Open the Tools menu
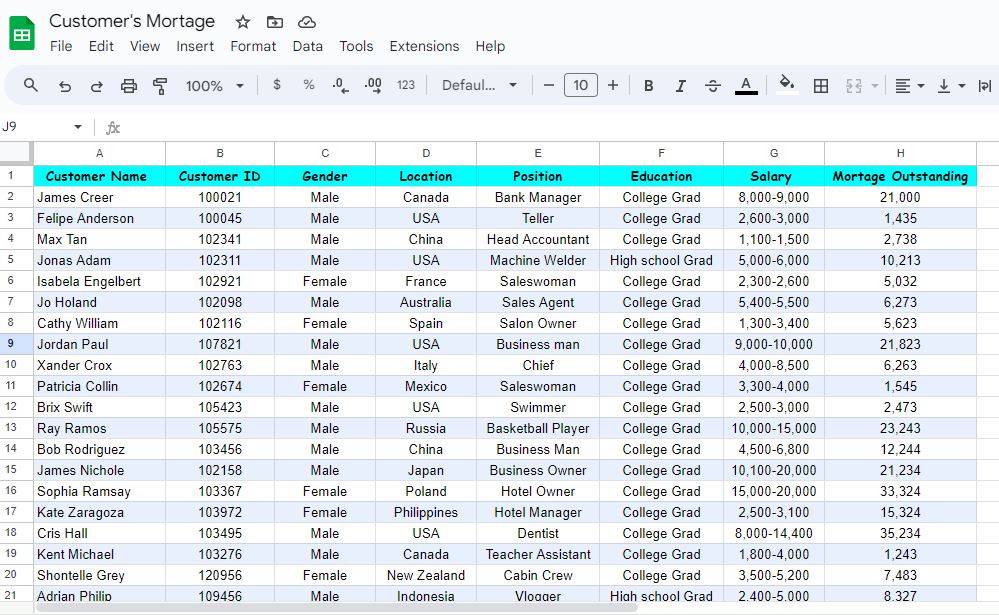999x615 pixels. pyautogui.click(x=356, y=47)
